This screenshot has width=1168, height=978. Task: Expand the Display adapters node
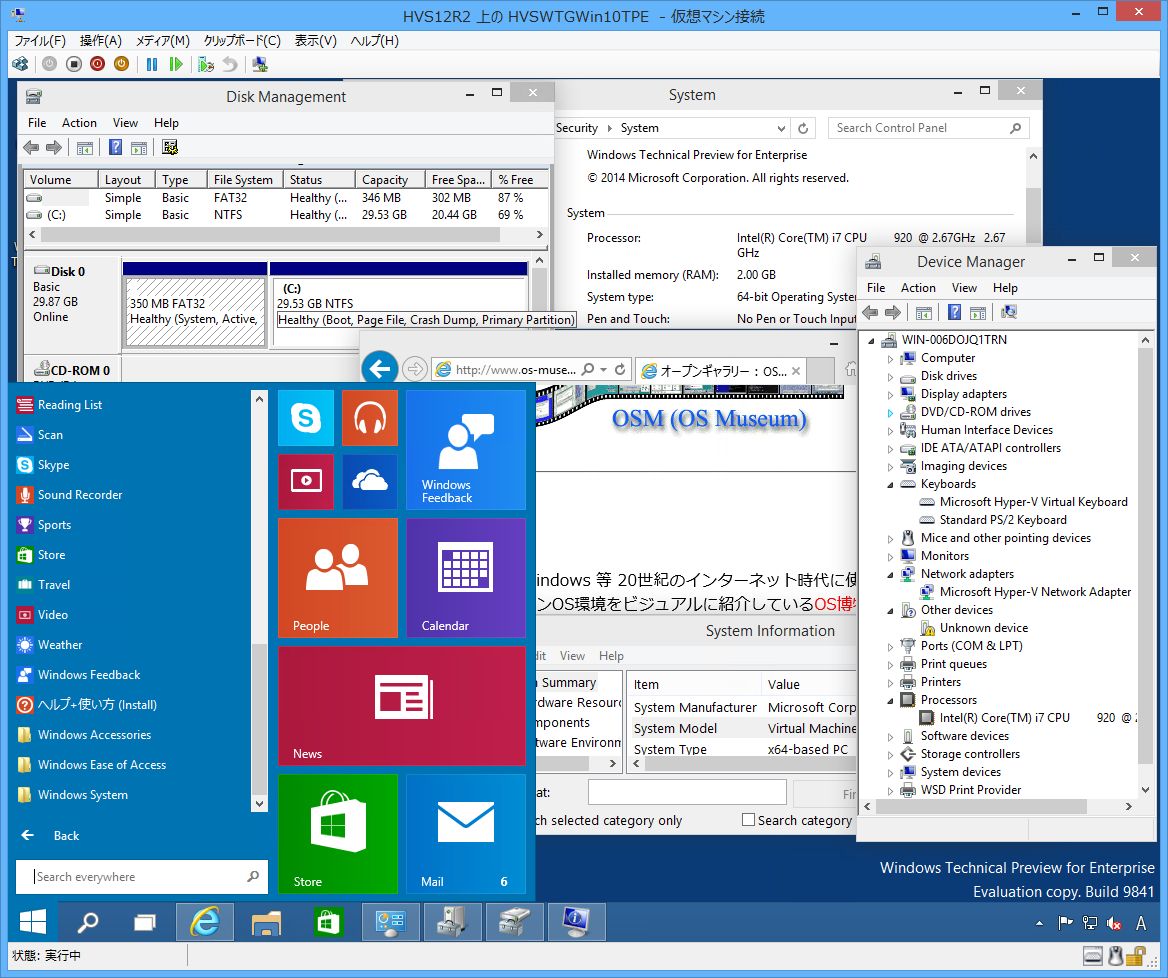coord(890,394)
